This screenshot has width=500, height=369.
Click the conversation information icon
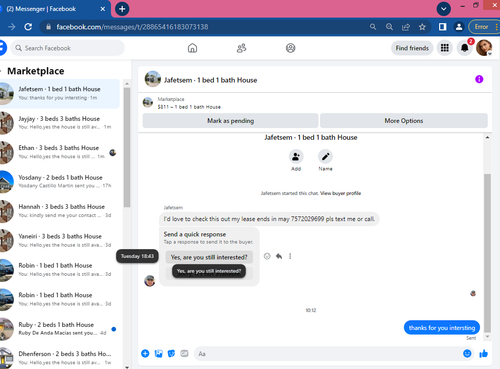click(x=479, y=79)
